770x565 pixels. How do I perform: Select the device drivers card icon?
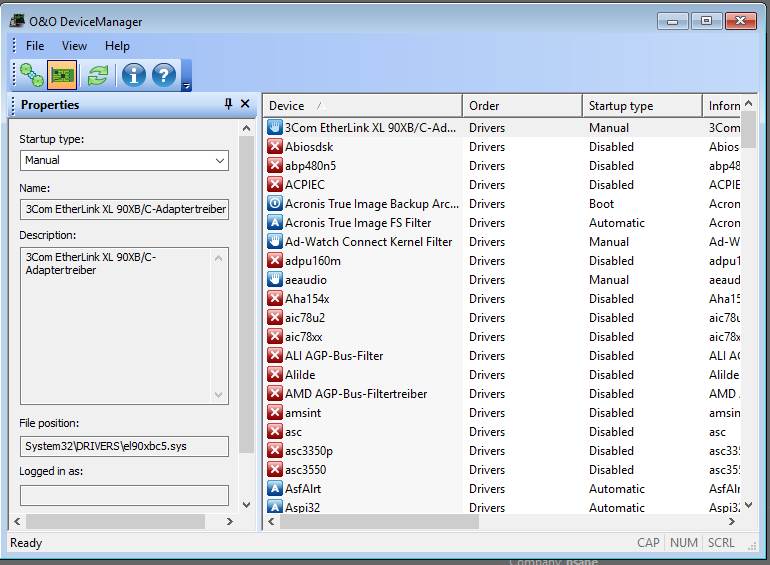[63, 75]
